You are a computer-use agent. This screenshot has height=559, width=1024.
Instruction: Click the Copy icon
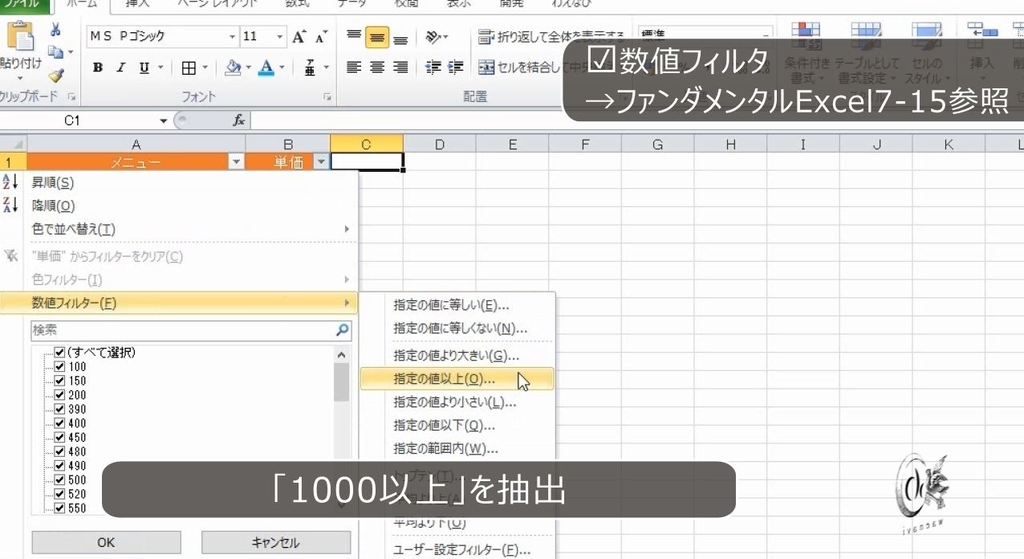pyautogui.click(x=56, y=52)
